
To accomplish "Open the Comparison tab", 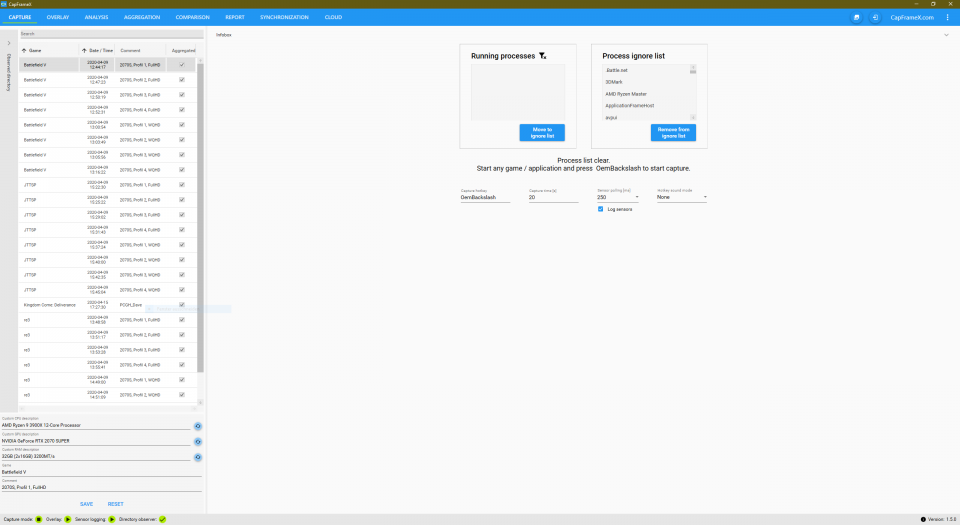I will 192,17.
